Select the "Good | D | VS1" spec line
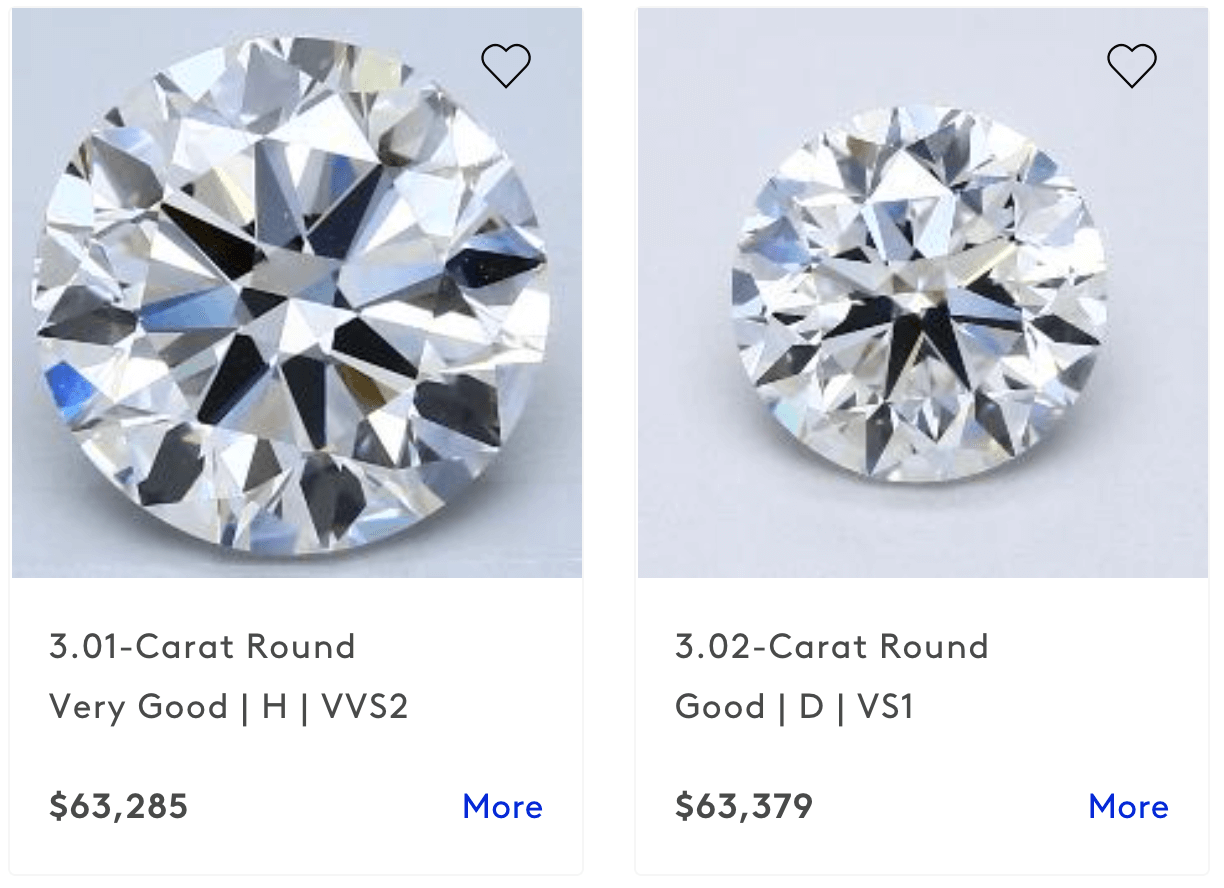The image size is (1224, 888). [x=795, y=708]
